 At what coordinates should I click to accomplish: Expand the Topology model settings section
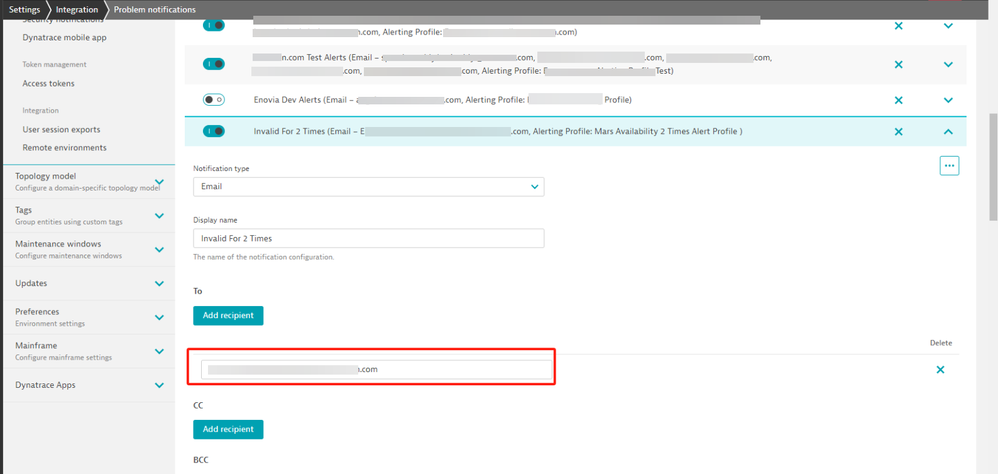(159, 182)
